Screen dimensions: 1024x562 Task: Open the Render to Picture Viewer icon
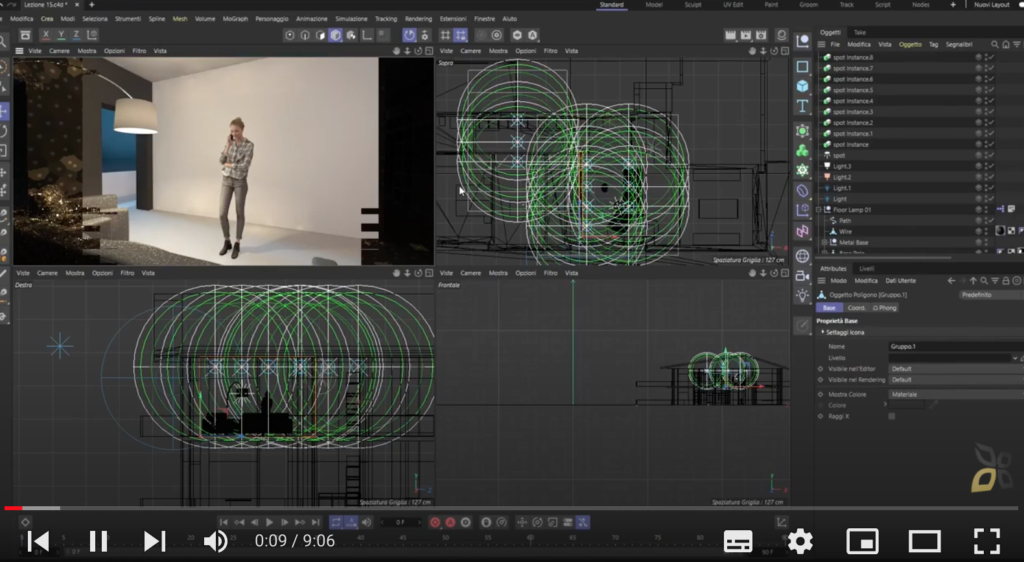click(745, 35)
